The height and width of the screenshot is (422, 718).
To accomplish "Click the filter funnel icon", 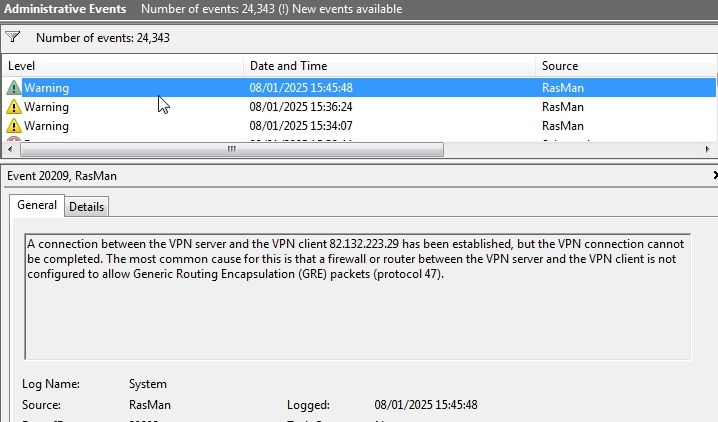I will 12,37.
